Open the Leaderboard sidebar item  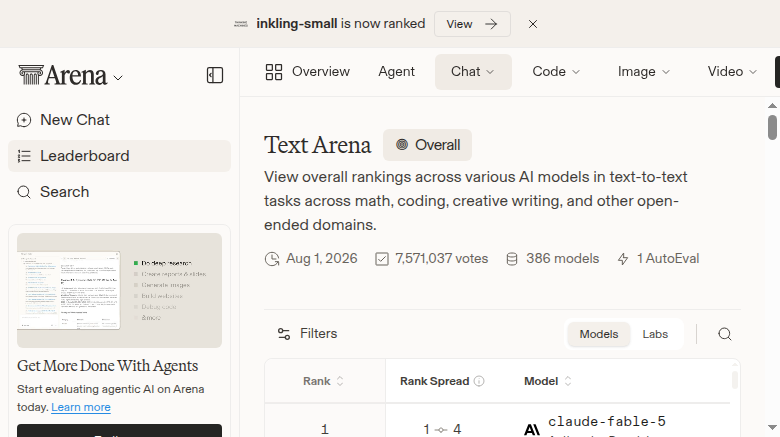click(119, 156)
